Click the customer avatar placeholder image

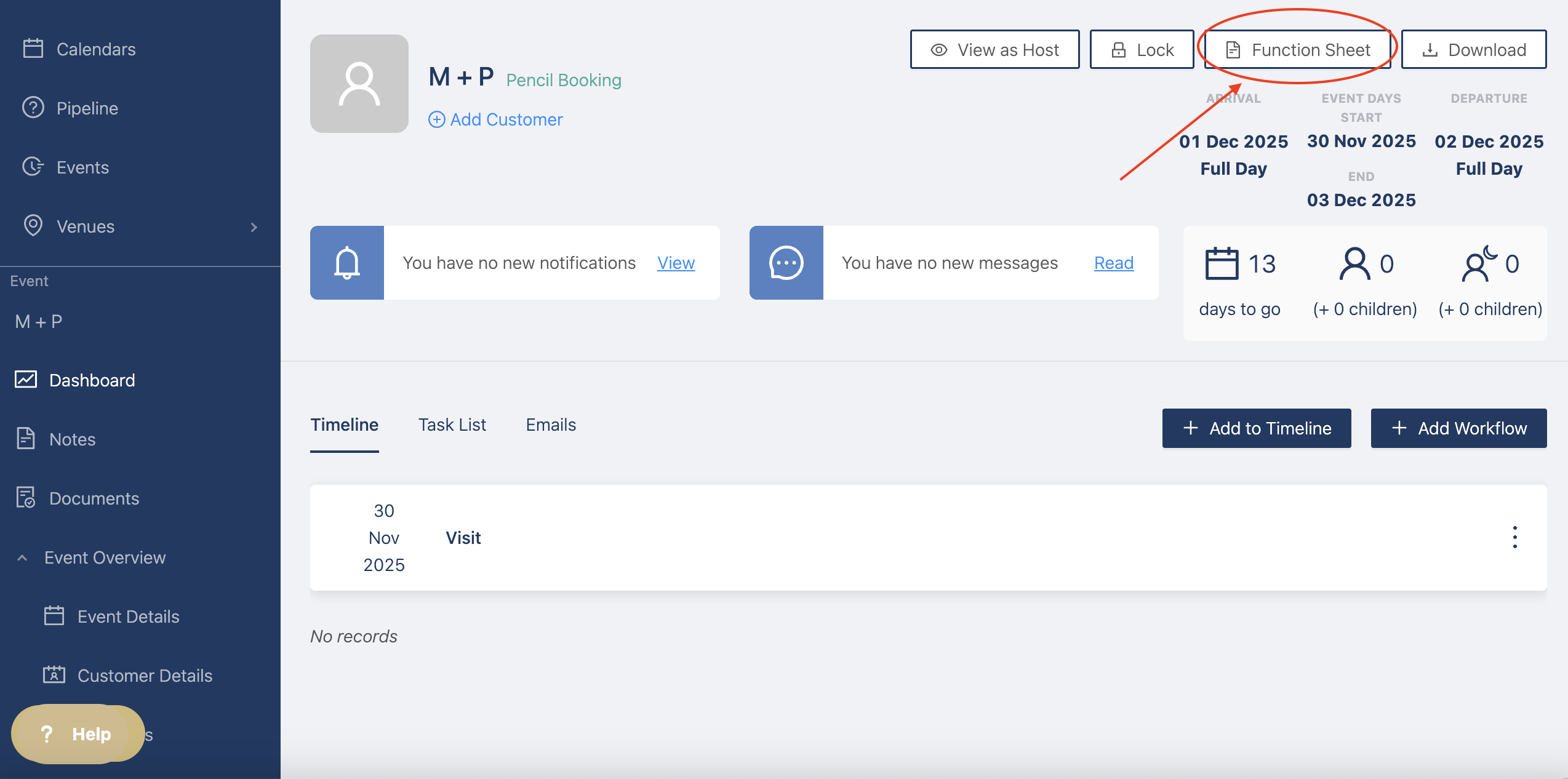click(359, 84)
